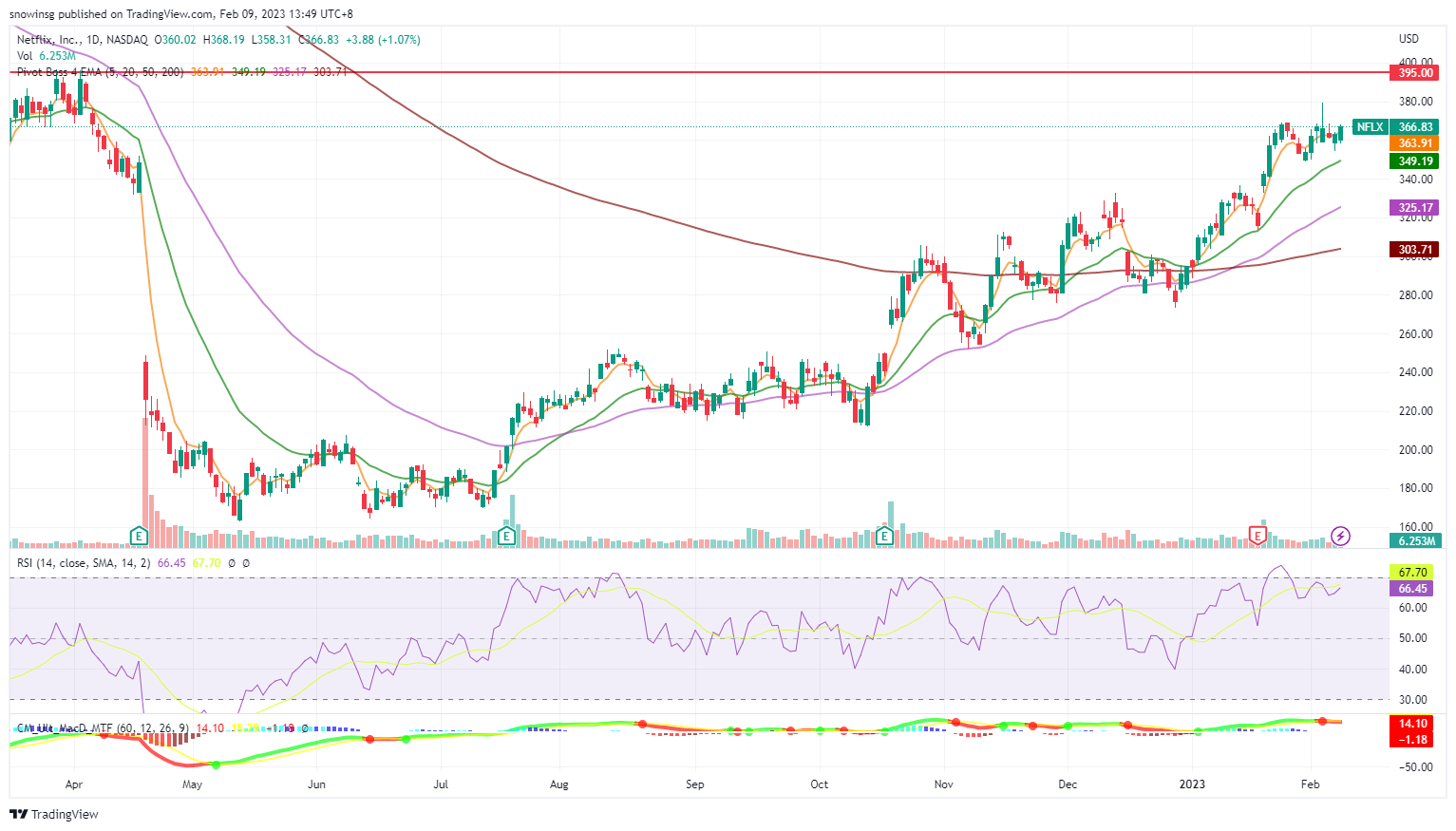Click the red -1.18 MACD axis label
This screenshot has height=831, width=1456.
pos(1412,740)
